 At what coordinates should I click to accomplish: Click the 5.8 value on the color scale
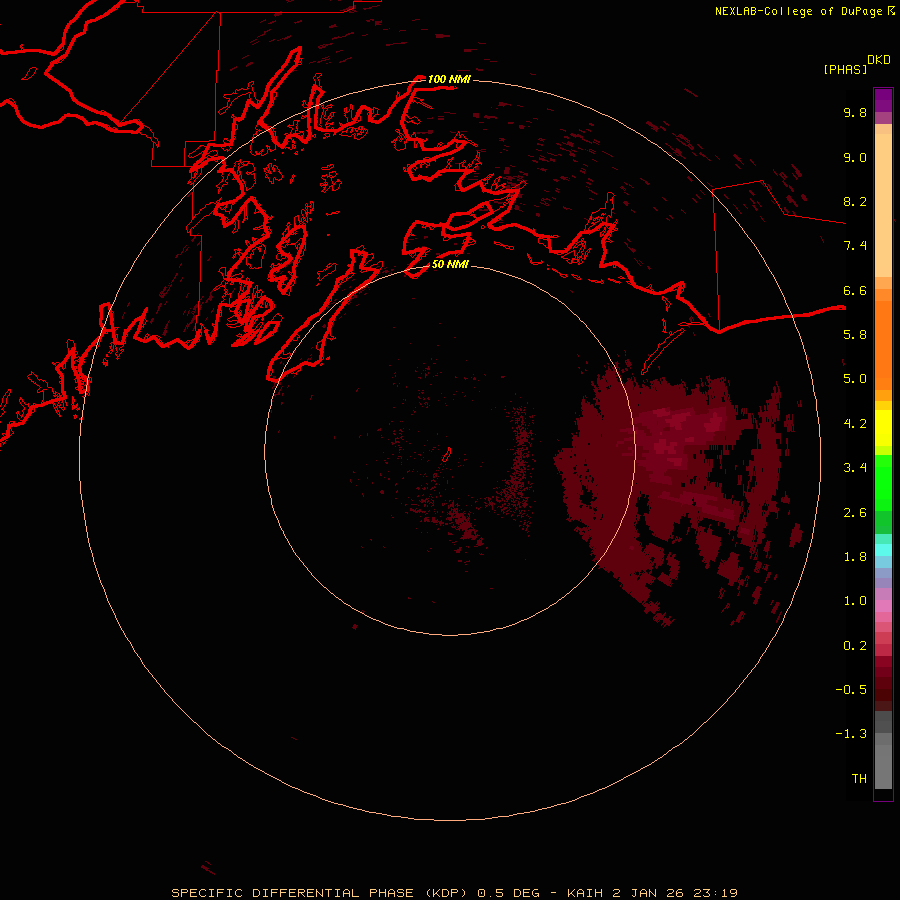(x=855, y=335)
